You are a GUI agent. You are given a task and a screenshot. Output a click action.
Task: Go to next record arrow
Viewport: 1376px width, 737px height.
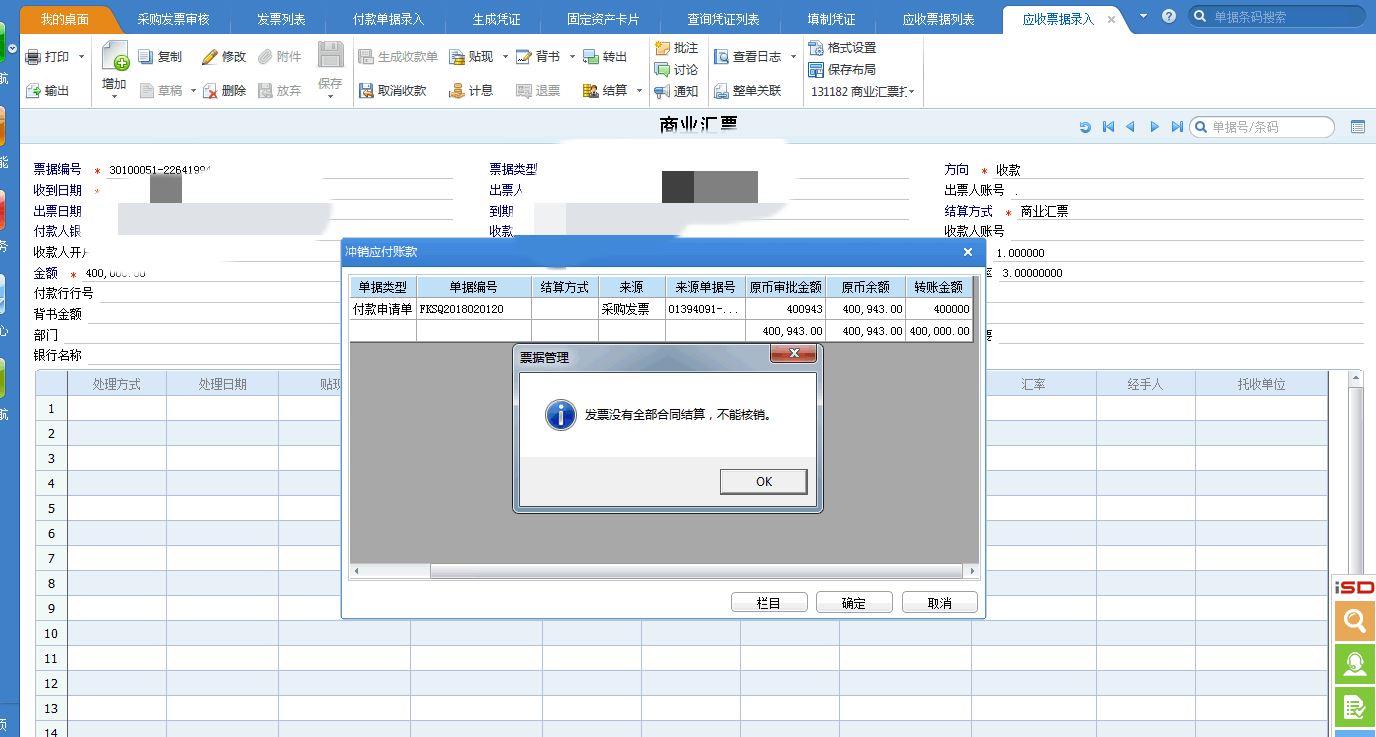coord(1154,127)
